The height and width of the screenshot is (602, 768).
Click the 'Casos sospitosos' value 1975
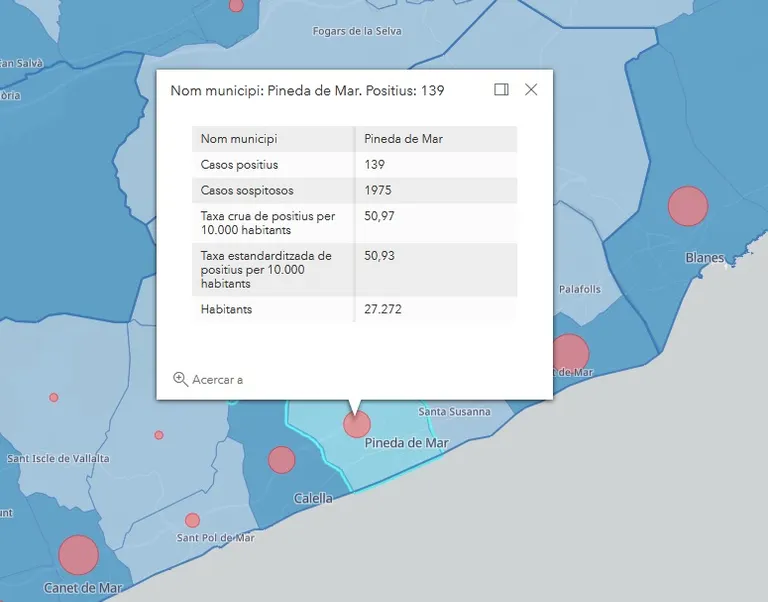coord(378,190)
